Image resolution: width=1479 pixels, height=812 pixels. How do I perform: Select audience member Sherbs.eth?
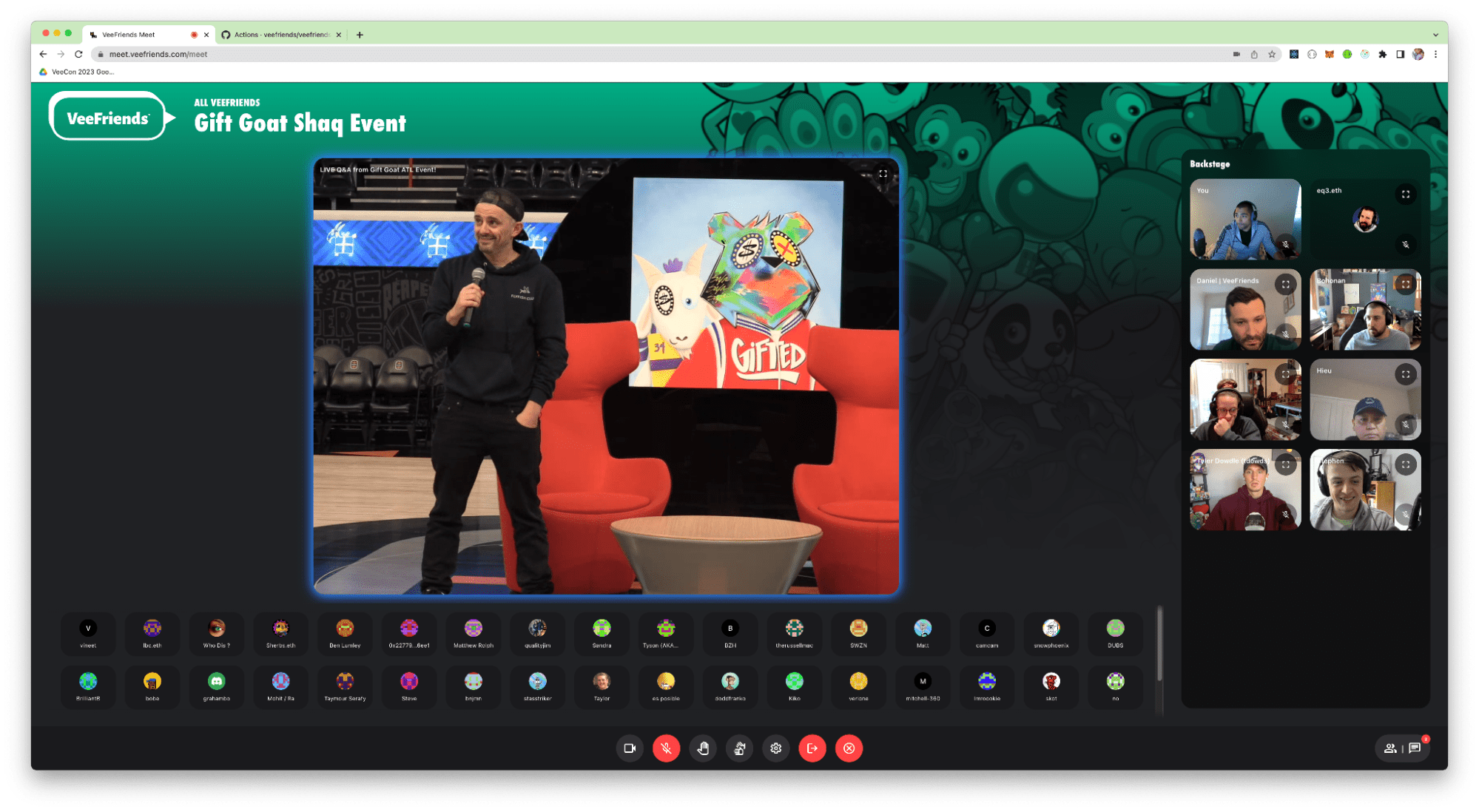coord(280,634)
